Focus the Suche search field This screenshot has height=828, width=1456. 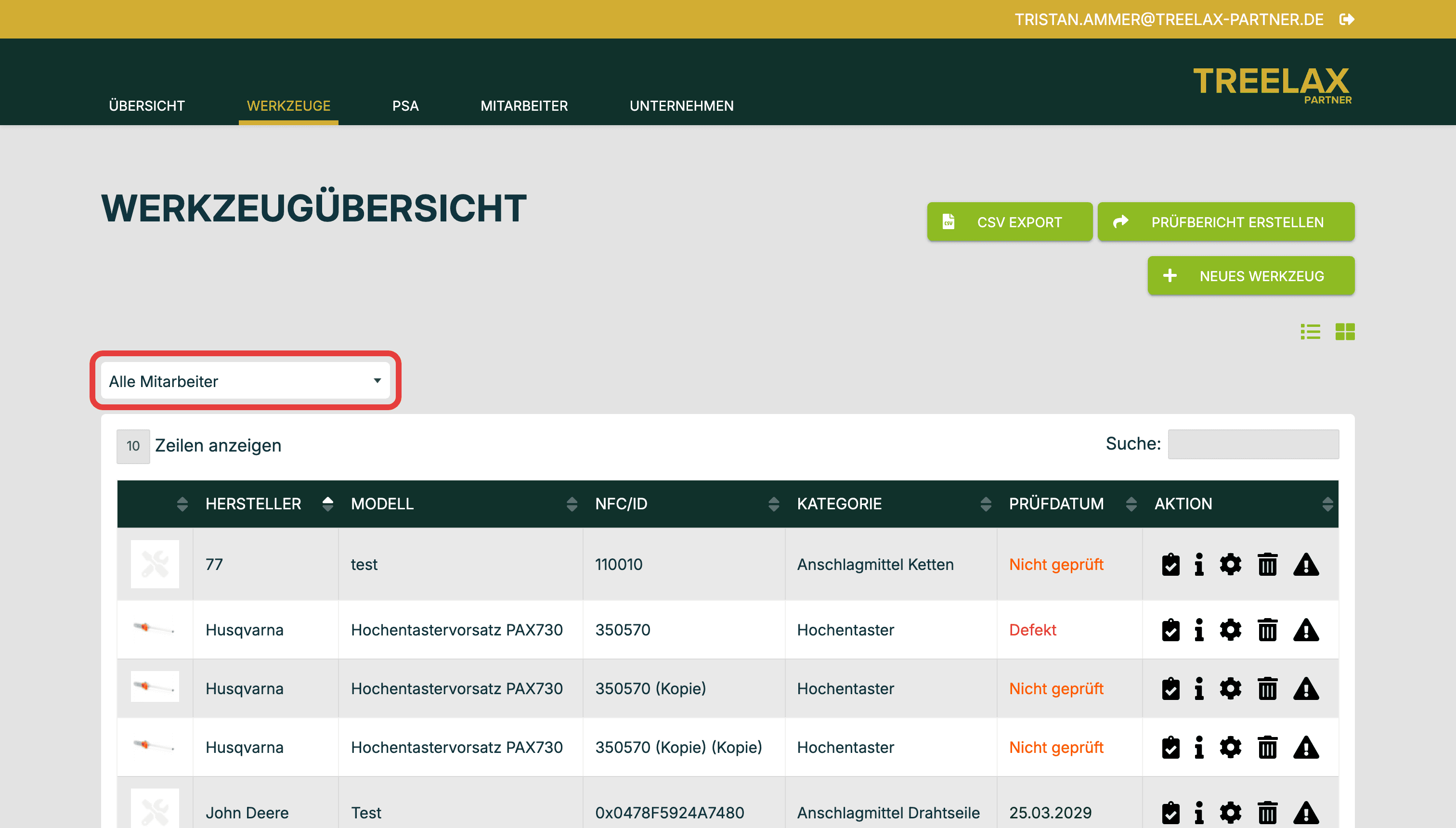[1253, 444]
